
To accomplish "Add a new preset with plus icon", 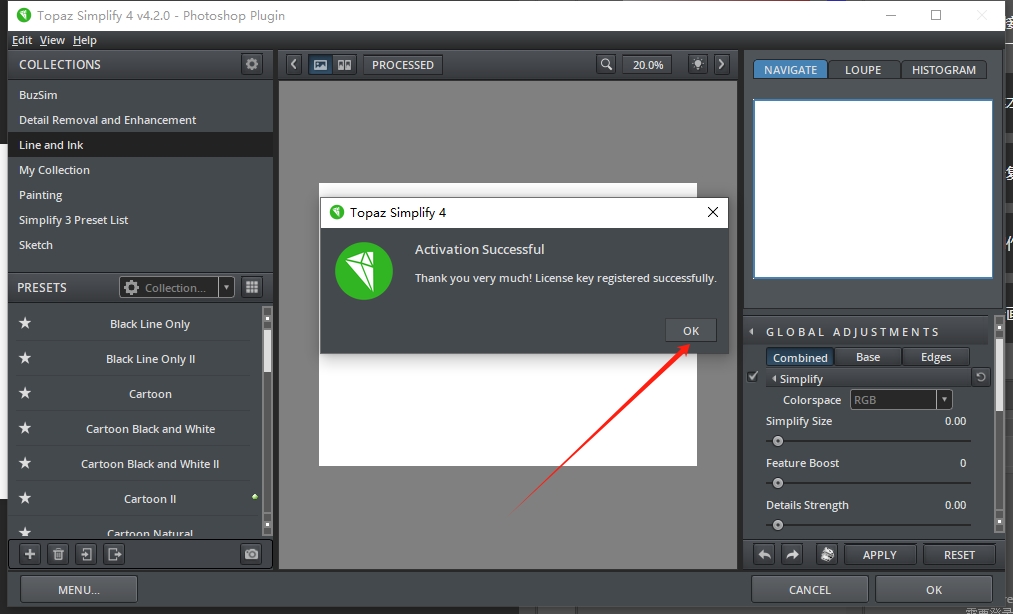I will pyautogui.click(x=30, y=554).
